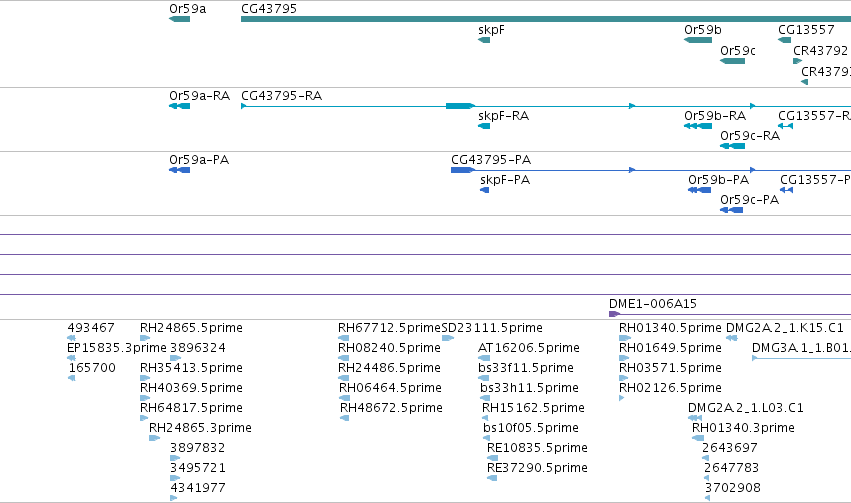The height and width of the screenshot is (503, 851).
Task: Select the CG43795-RA transcript exon block
Action: (x=460, y=106)
